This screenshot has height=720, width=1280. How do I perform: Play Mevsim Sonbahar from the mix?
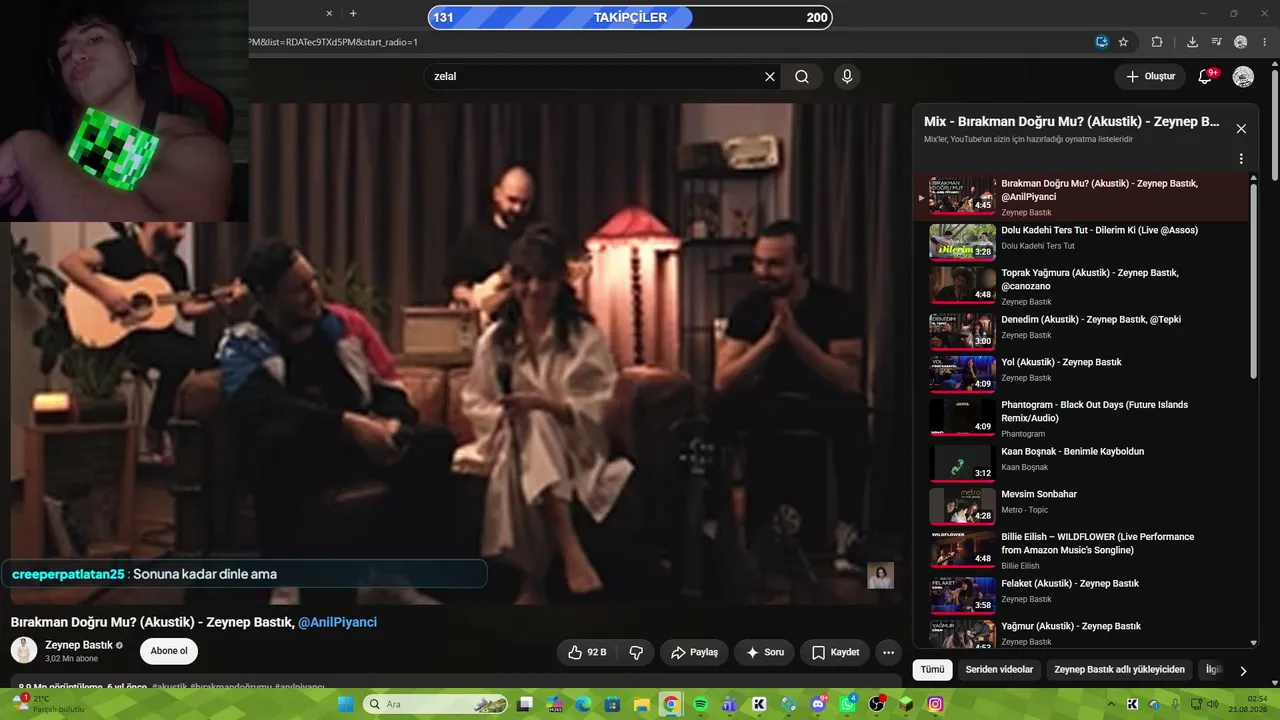click(x=1082, y=504)
